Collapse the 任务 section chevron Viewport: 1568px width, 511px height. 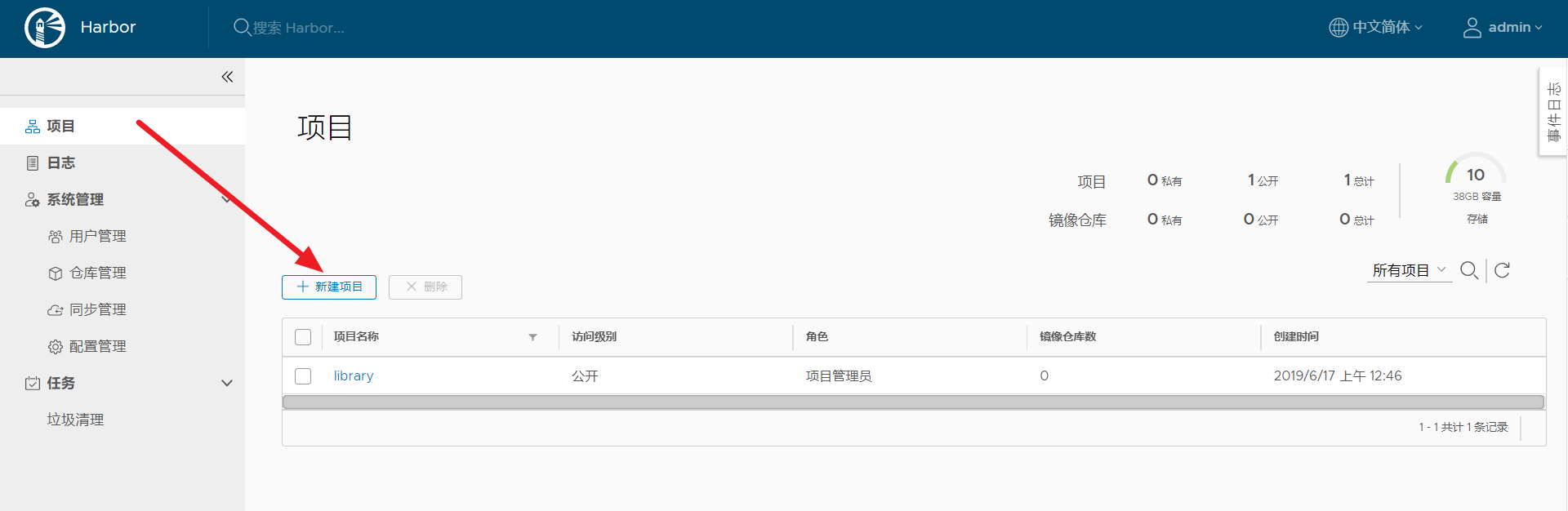[227, 384]
